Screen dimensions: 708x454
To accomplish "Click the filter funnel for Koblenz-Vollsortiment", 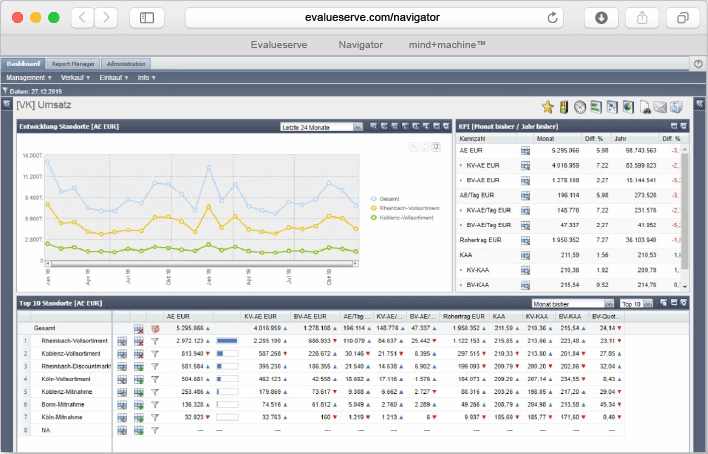I will pos(155,354).
